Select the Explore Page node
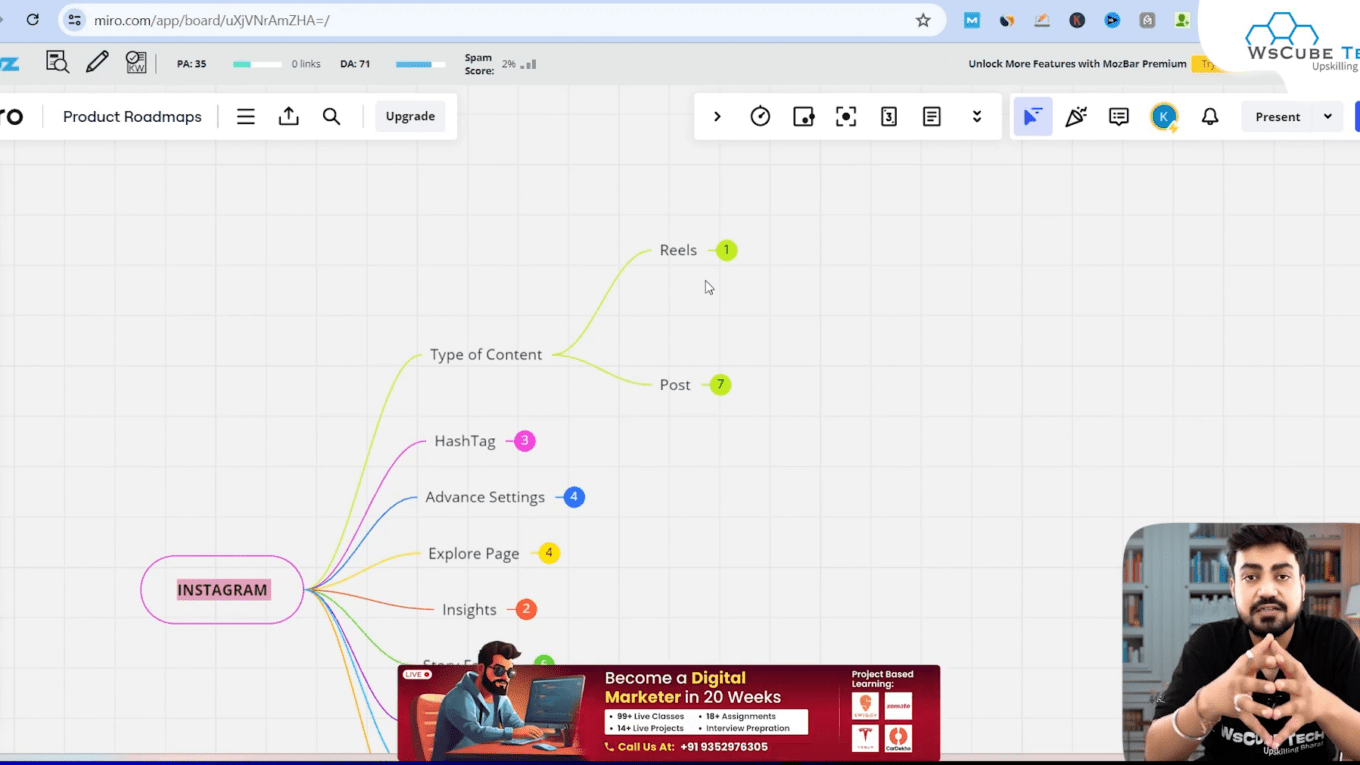The width and height of the screenshot is (1360, 765). point(474,553)
